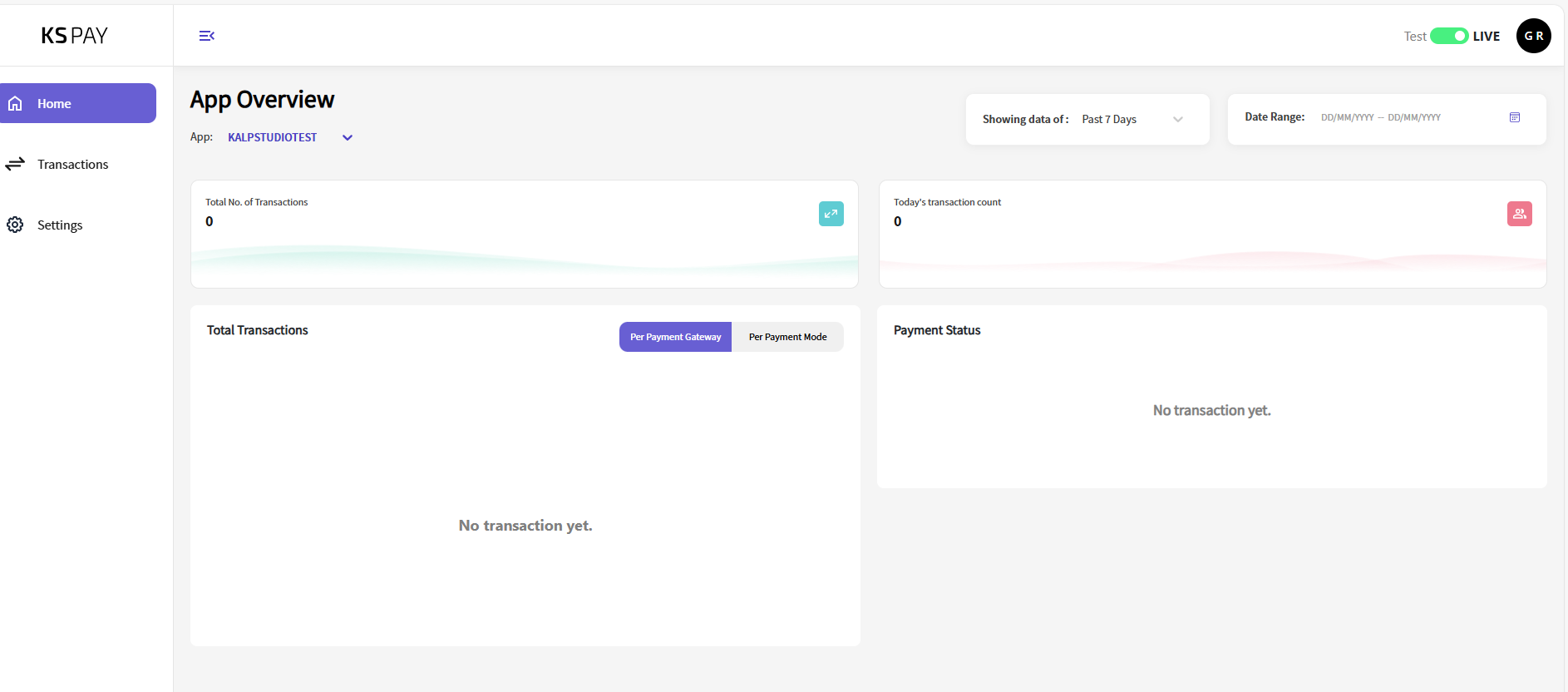
Task: Click the pink users icon on today's count card
Action: point(1519,214)
